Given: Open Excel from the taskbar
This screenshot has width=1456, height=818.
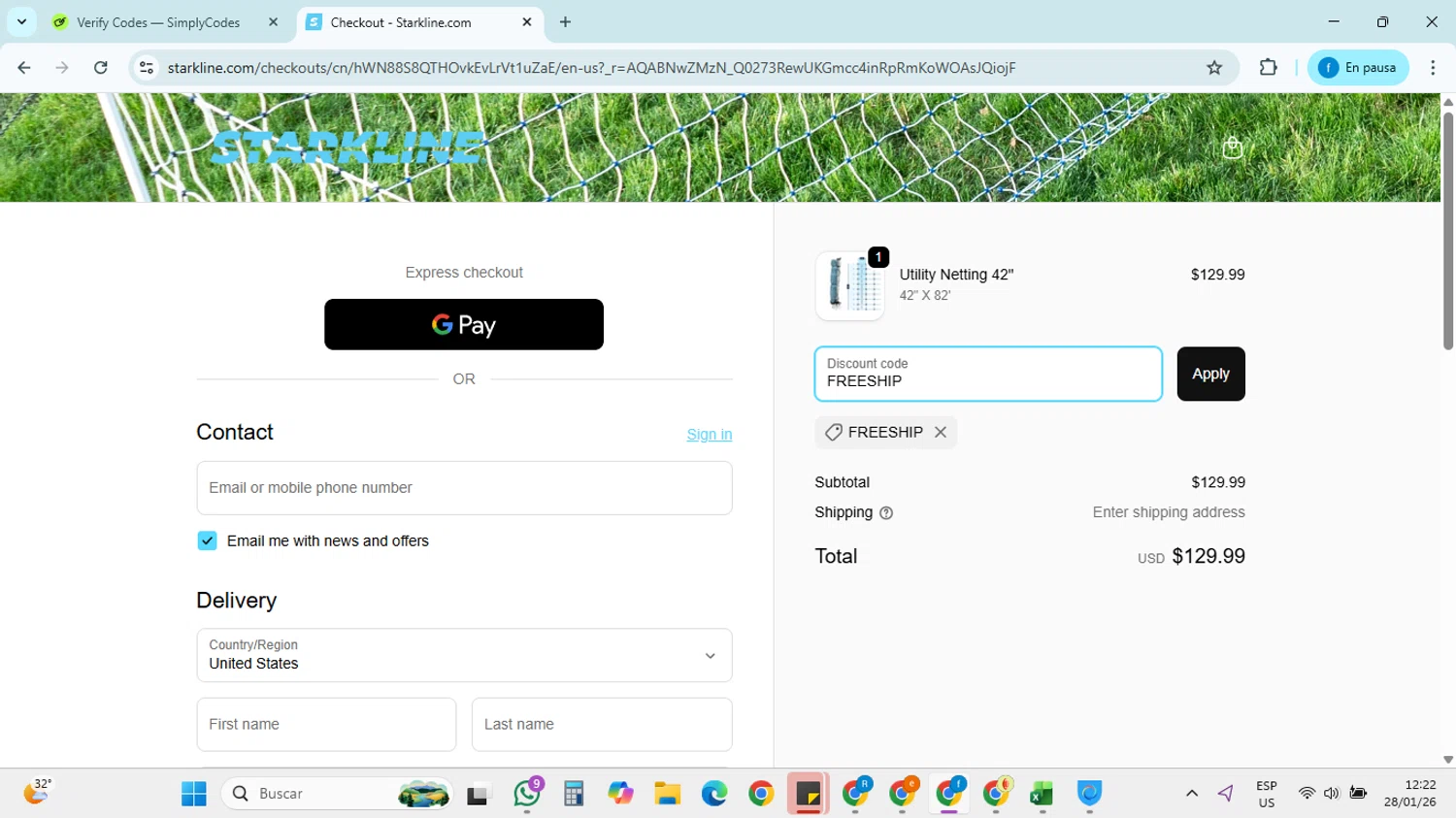Looking at the screenshot, I should pyautogui.click(x=1042, y=794).
